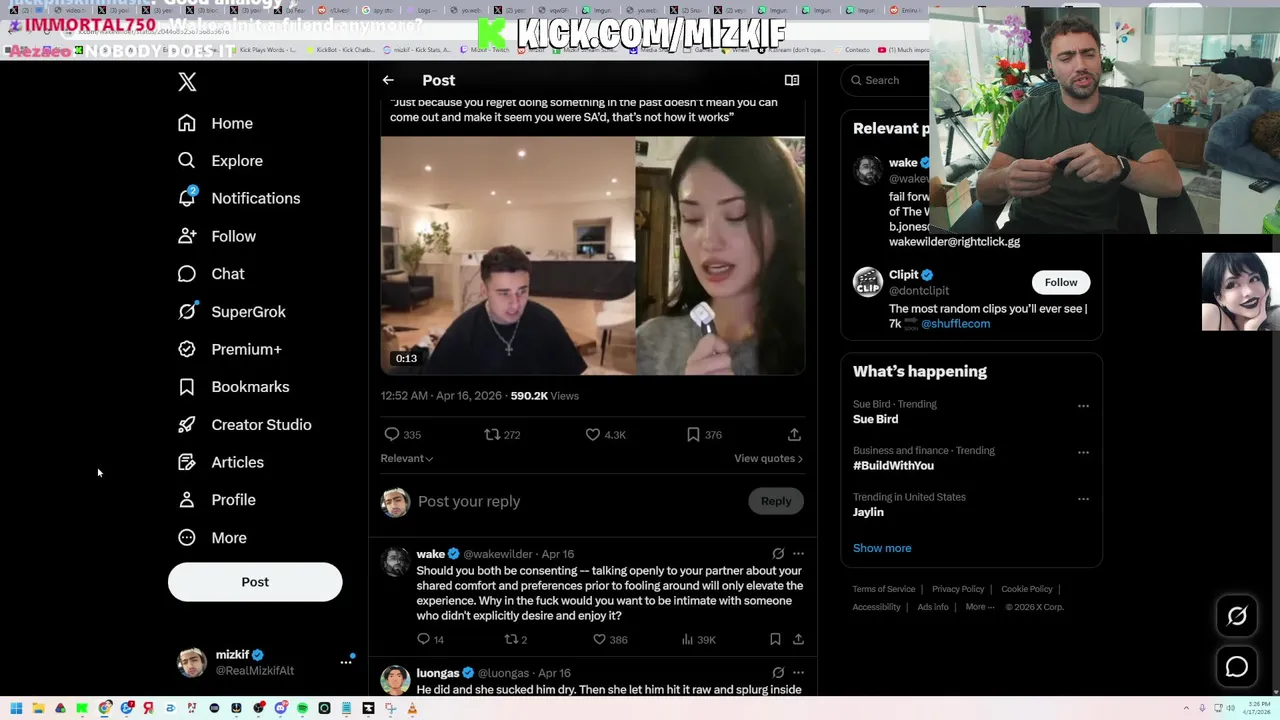Viewport: 1280px width, 720px height.
Task: Follow the Clipit account
Action: pos(1061,282)
